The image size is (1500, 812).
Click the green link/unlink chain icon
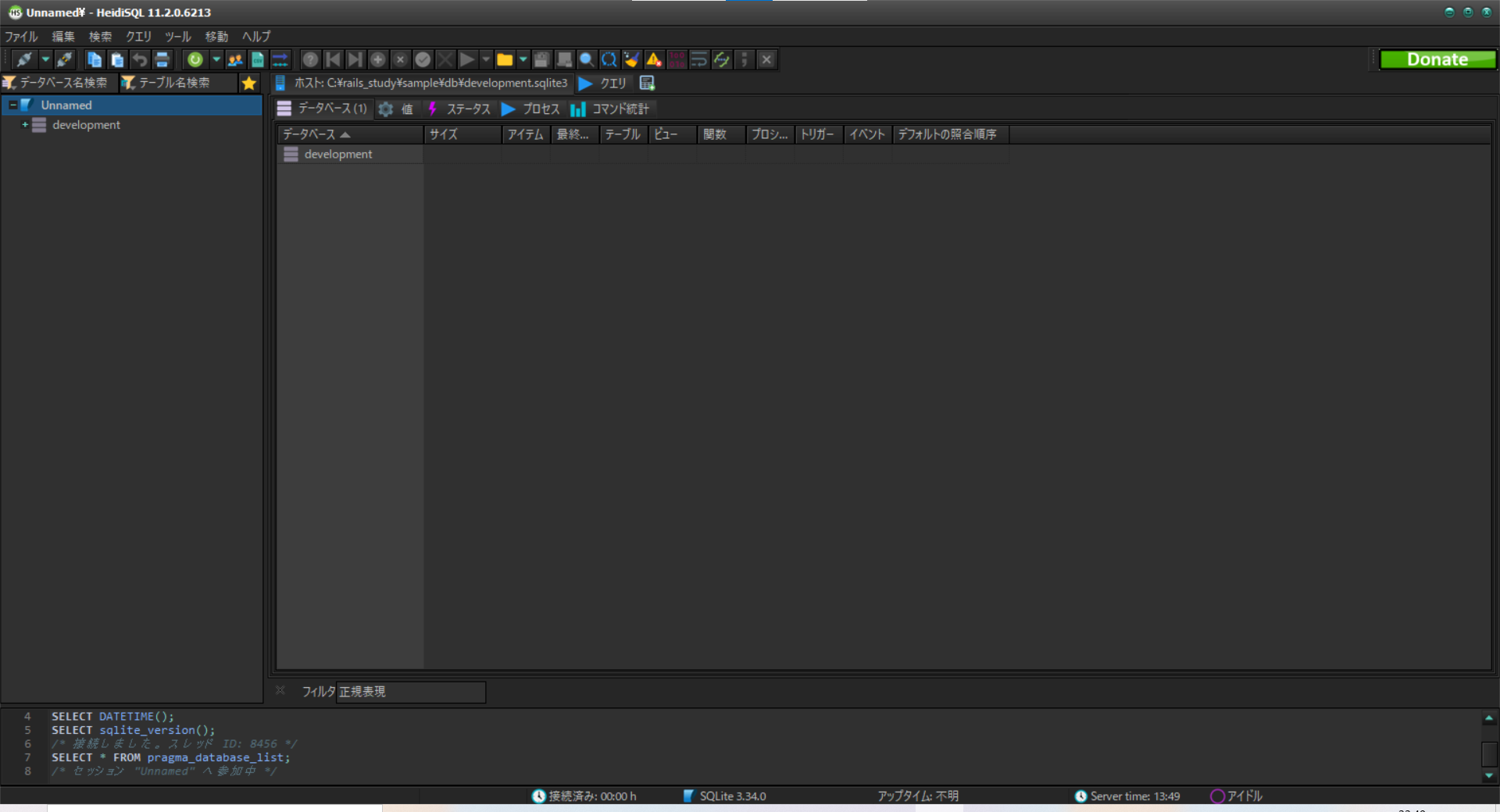click(722, 59)
